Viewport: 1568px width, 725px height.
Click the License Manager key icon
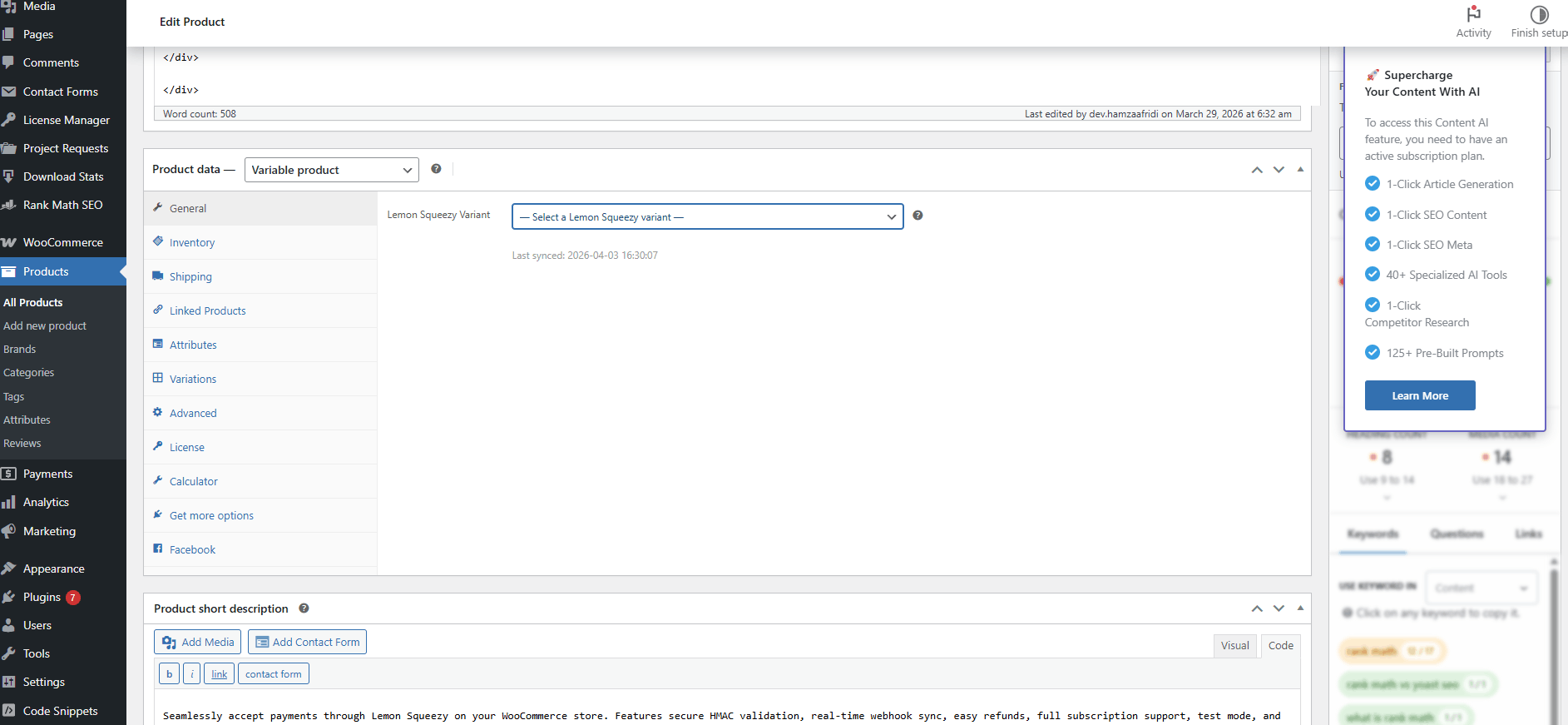pyautogui.click(x=9, y=120)
